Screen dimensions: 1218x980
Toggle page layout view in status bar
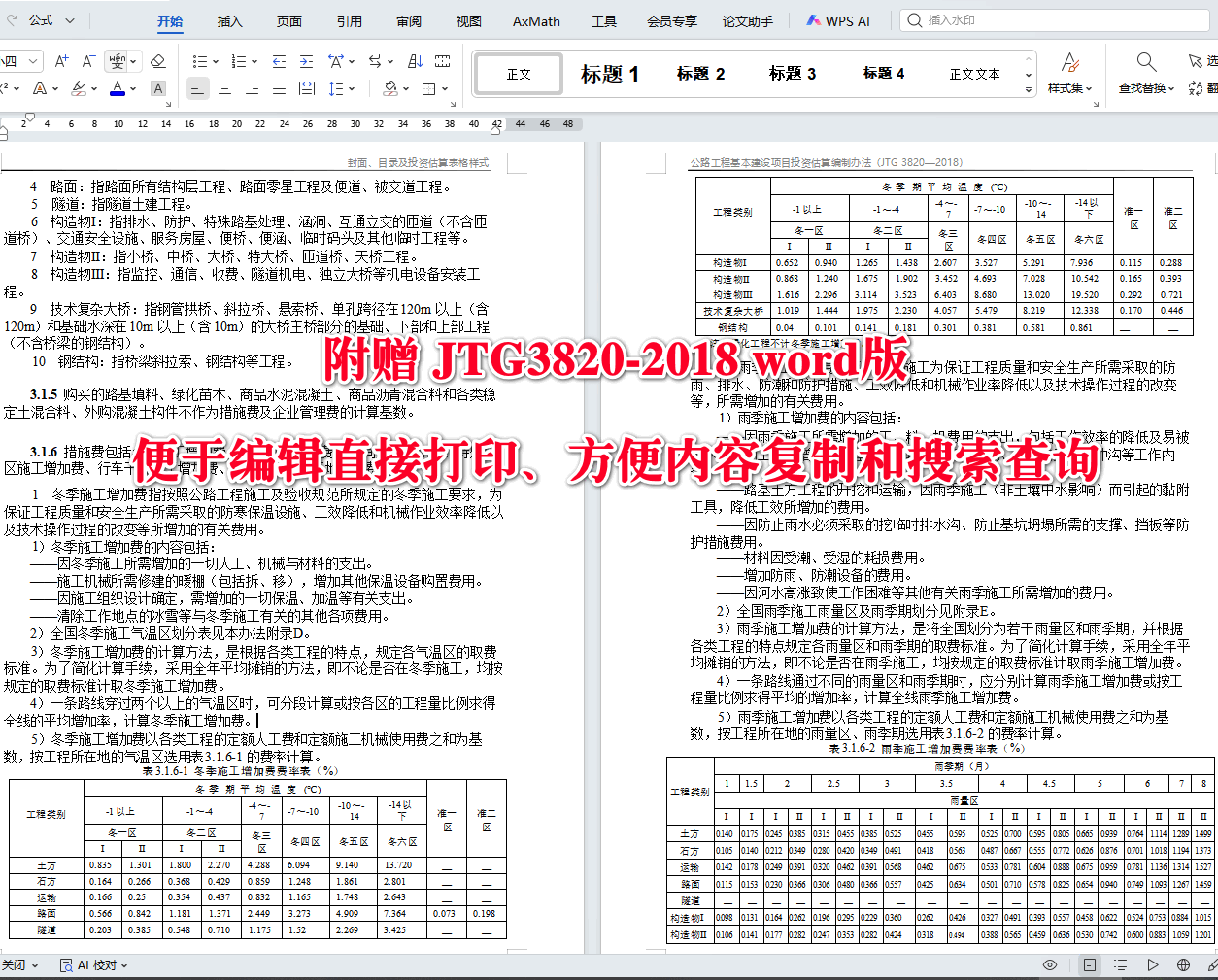click(x=1089, y=964)
